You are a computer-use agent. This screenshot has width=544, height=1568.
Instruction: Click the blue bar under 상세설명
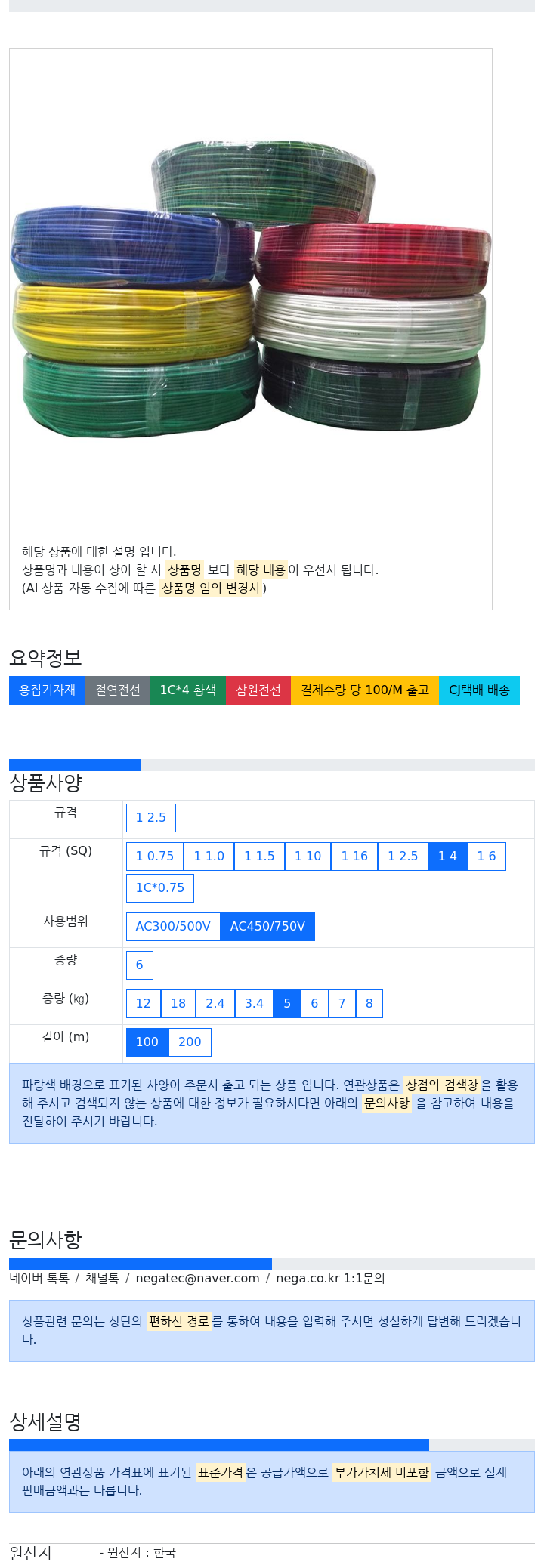219,1445
